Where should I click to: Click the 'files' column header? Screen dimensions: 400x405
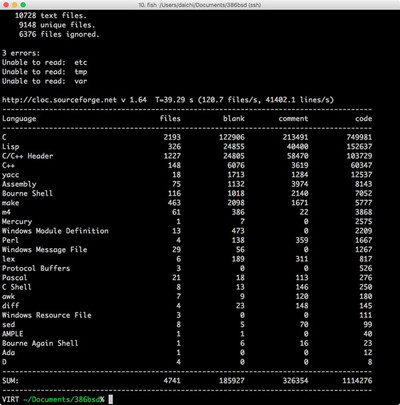coord(170,118)
